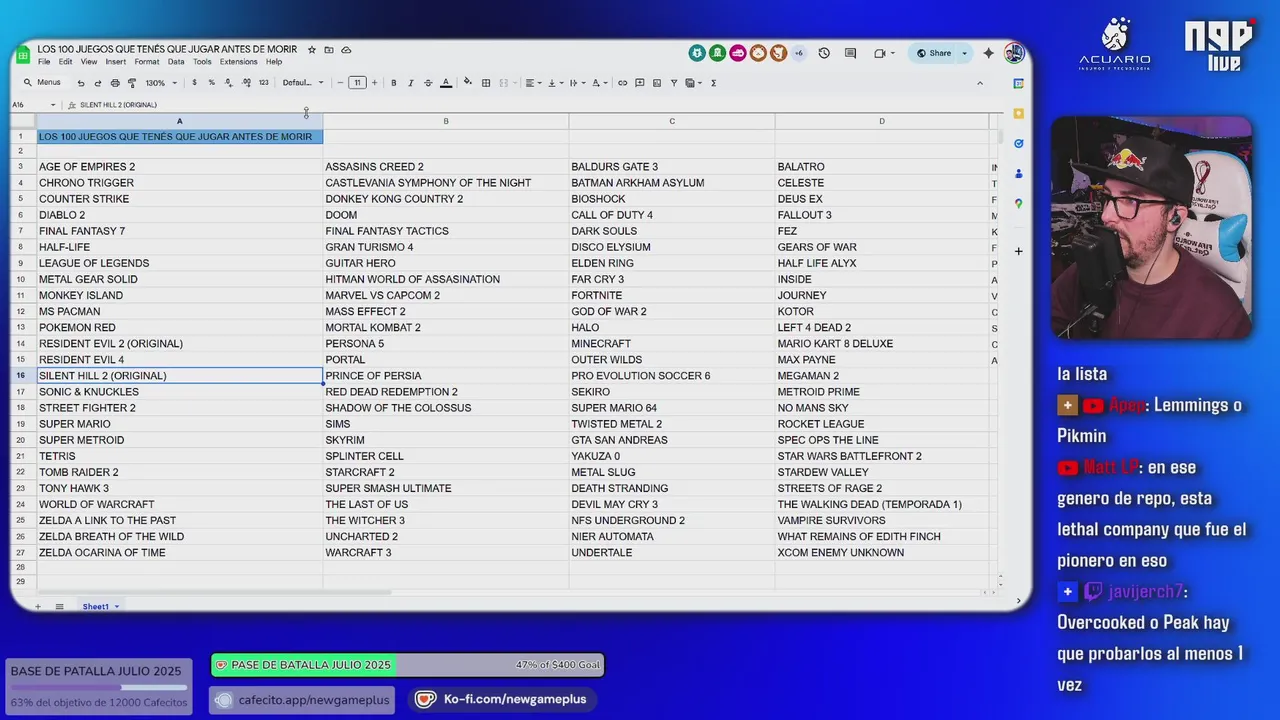1280x720 pixels.
Task: Open the Data menu
Action: click(x=176, y=62)
